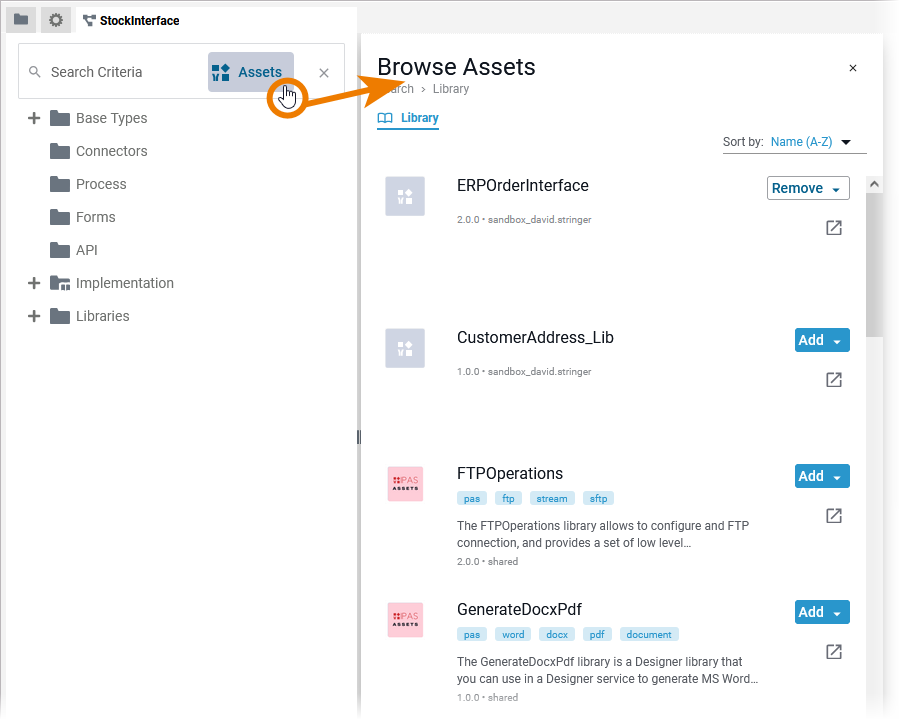Screen dimensions: 900x720
Task: Open the Sort by Name (A-Z) dropdown
Action: pos(810,142)
